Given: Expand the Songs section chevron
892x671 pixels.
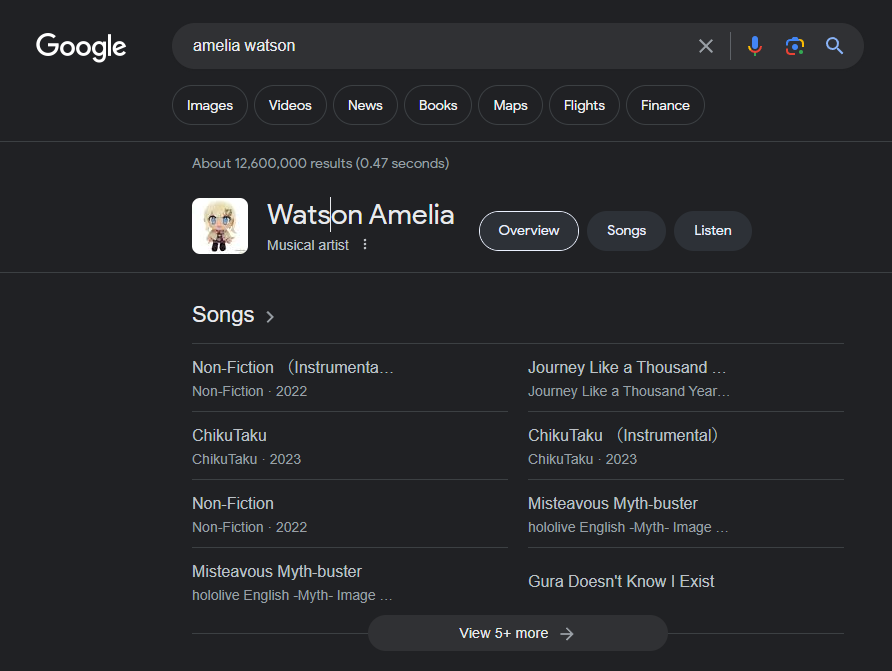Looking at the screenshot, I should tap(270, 317).
